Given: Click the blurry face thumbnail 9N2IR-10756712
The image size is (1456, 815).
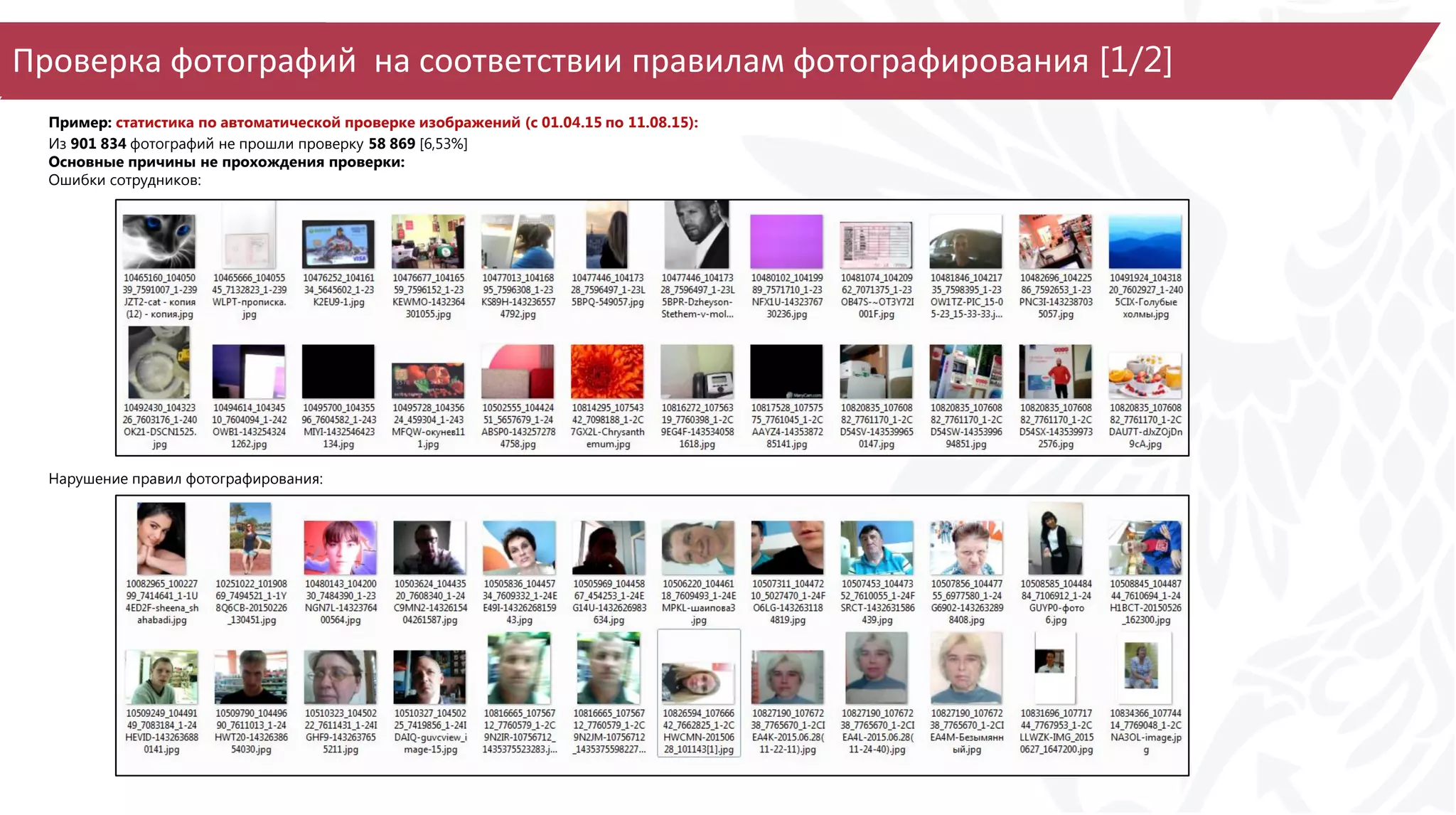Looking at the screenshot, I should 520,667.
